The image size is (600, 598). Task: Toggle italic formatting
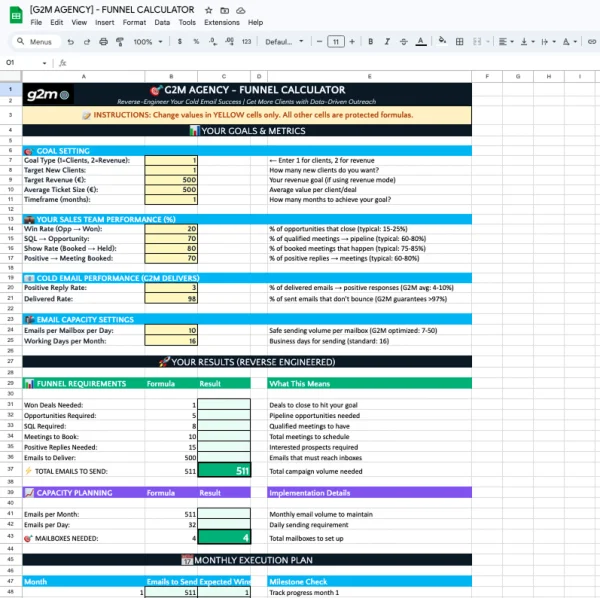pyautogui.click(x=386, y=42)
